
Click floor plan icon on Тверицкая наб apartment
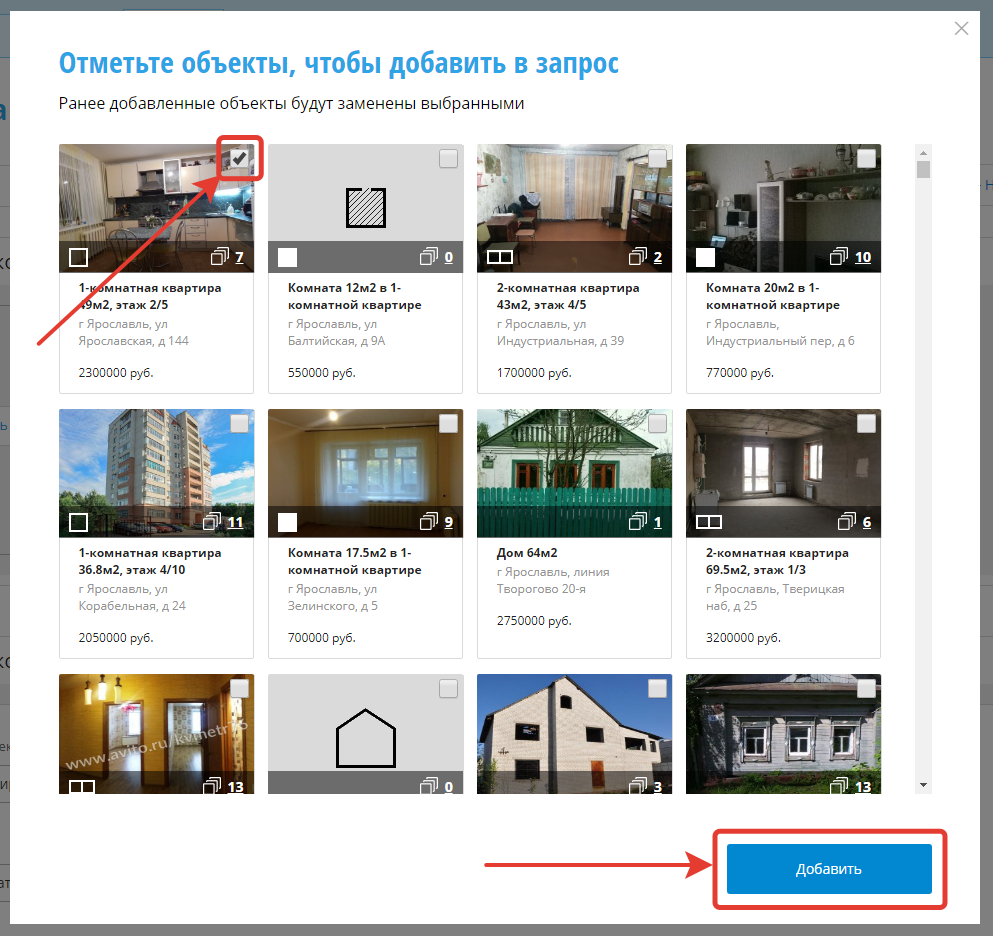point(708,522)
